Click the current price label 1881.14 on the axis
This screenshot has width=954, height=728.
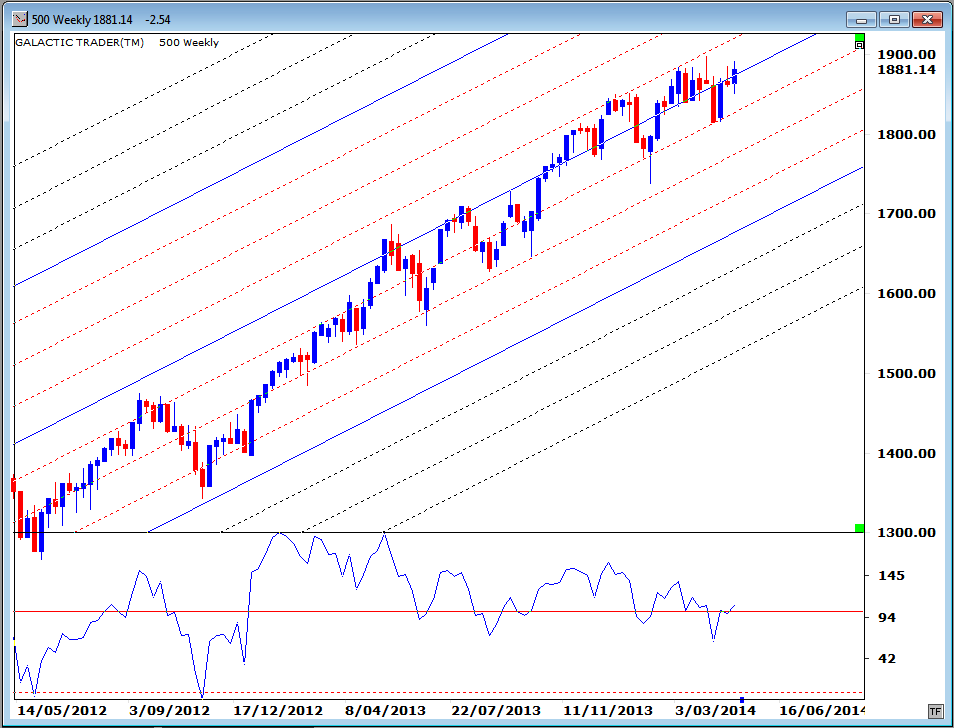(x=907, y=69)
